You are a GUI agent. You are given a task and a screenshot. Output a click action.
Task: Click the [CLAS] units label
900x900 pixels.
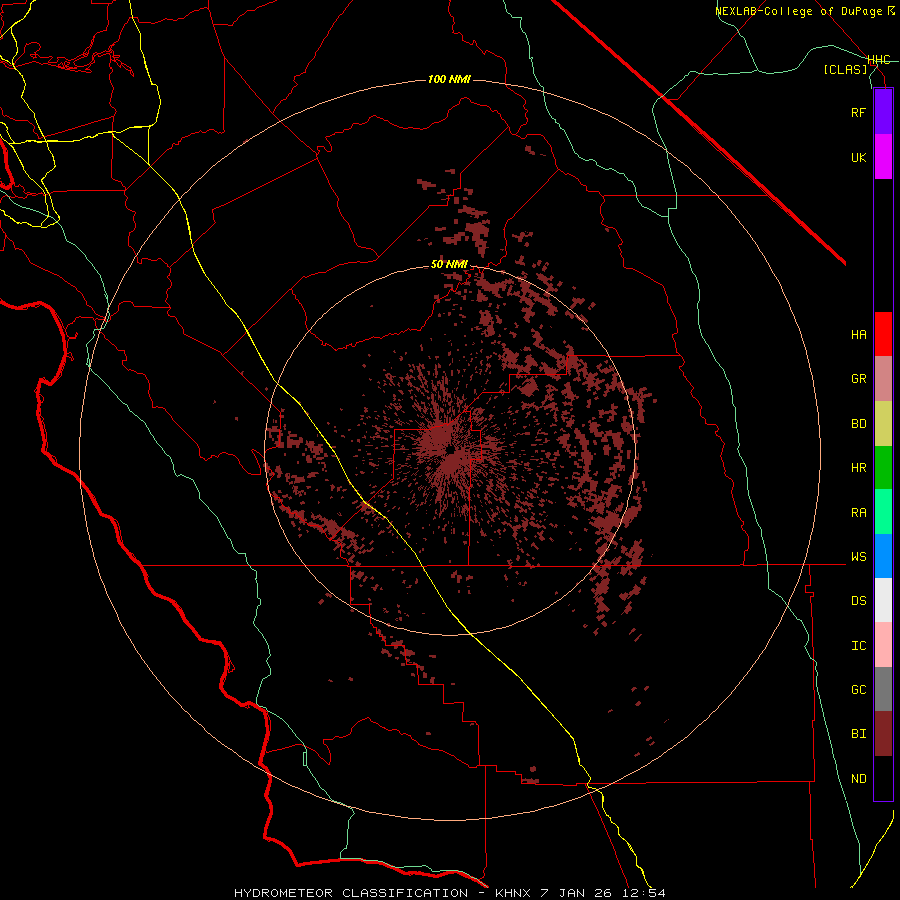coord(845,69)
